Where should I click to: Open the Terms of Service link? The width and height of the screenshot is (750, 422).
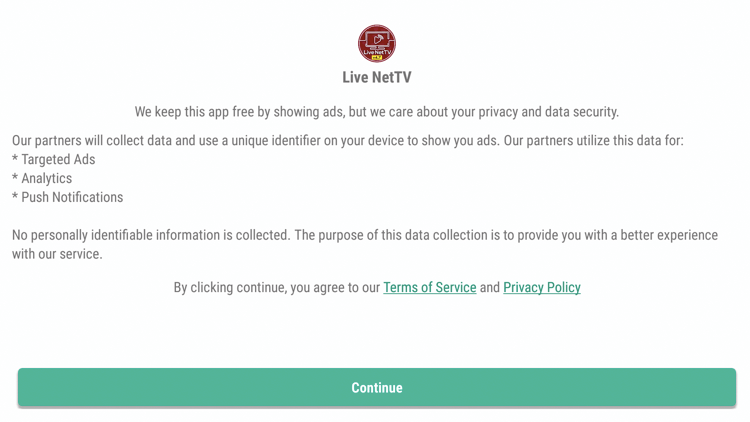tap(430, 287)
